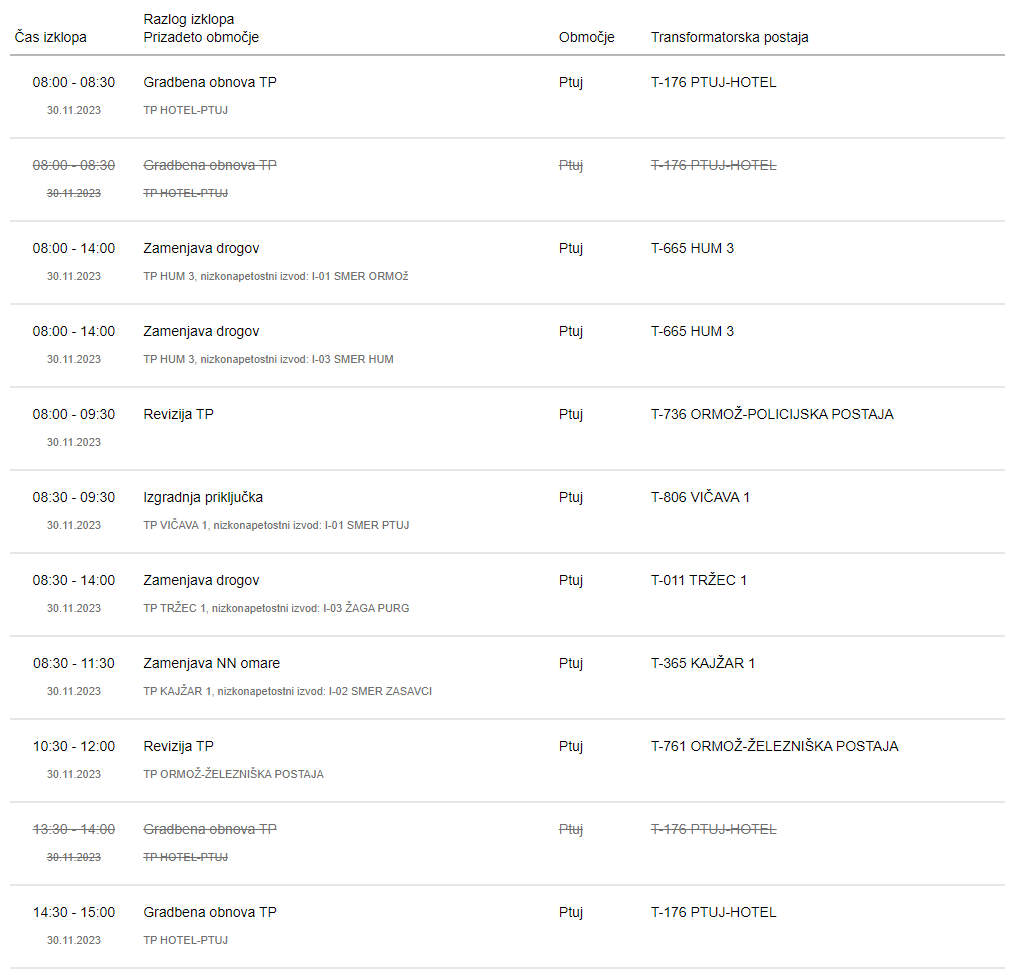Click the 'Čas izklopa' column header
The width and height of the screenshot is (1018, 979).
click(x=51, y=37)
